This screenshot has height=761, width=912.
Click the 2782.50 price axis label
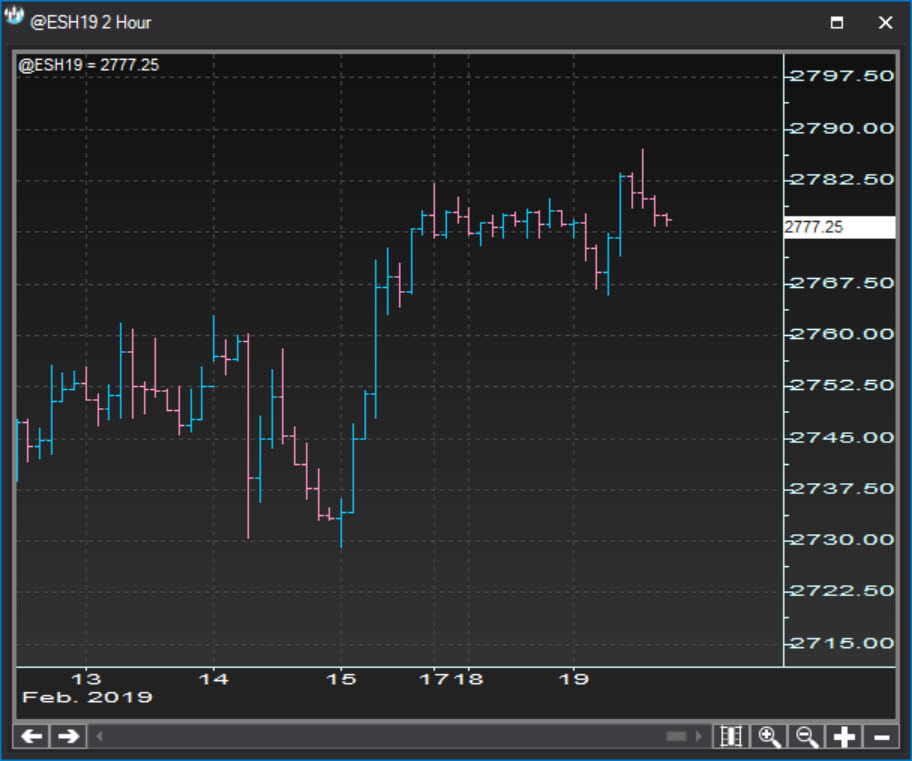tap(842, 179)
